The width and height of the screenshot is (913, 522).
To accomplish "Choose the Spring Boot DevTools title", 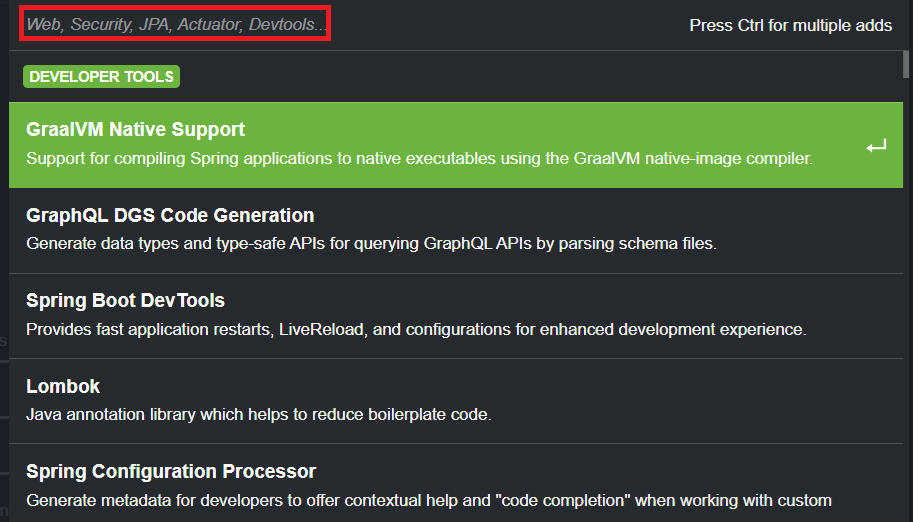I will [125, 301].
